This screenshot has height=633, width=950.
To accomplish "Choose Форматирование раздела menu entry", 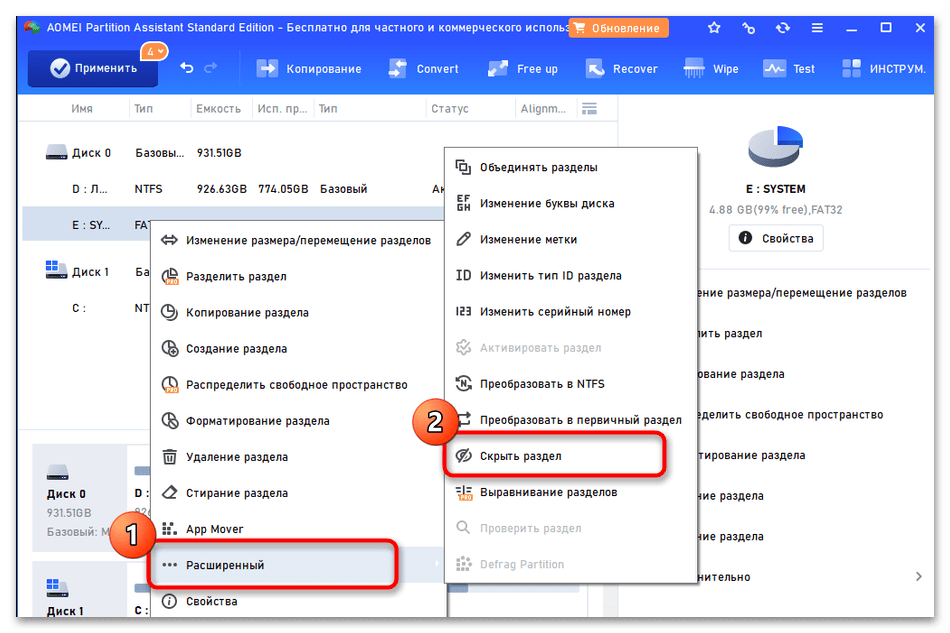I will [x=298, y=421].
